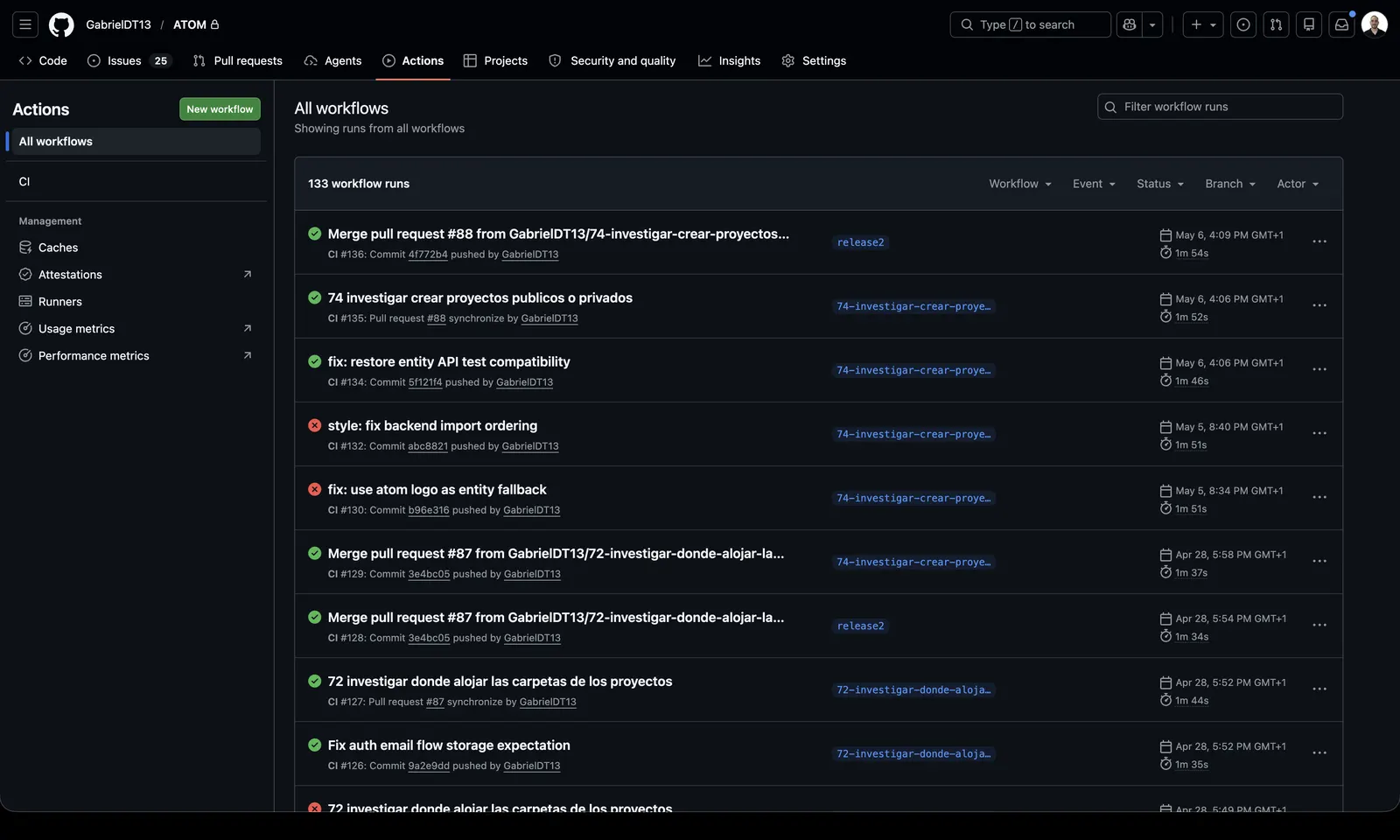Click the failed status icon for CI #132
This screenshot has height=840, width=1400.
(315, 425)
